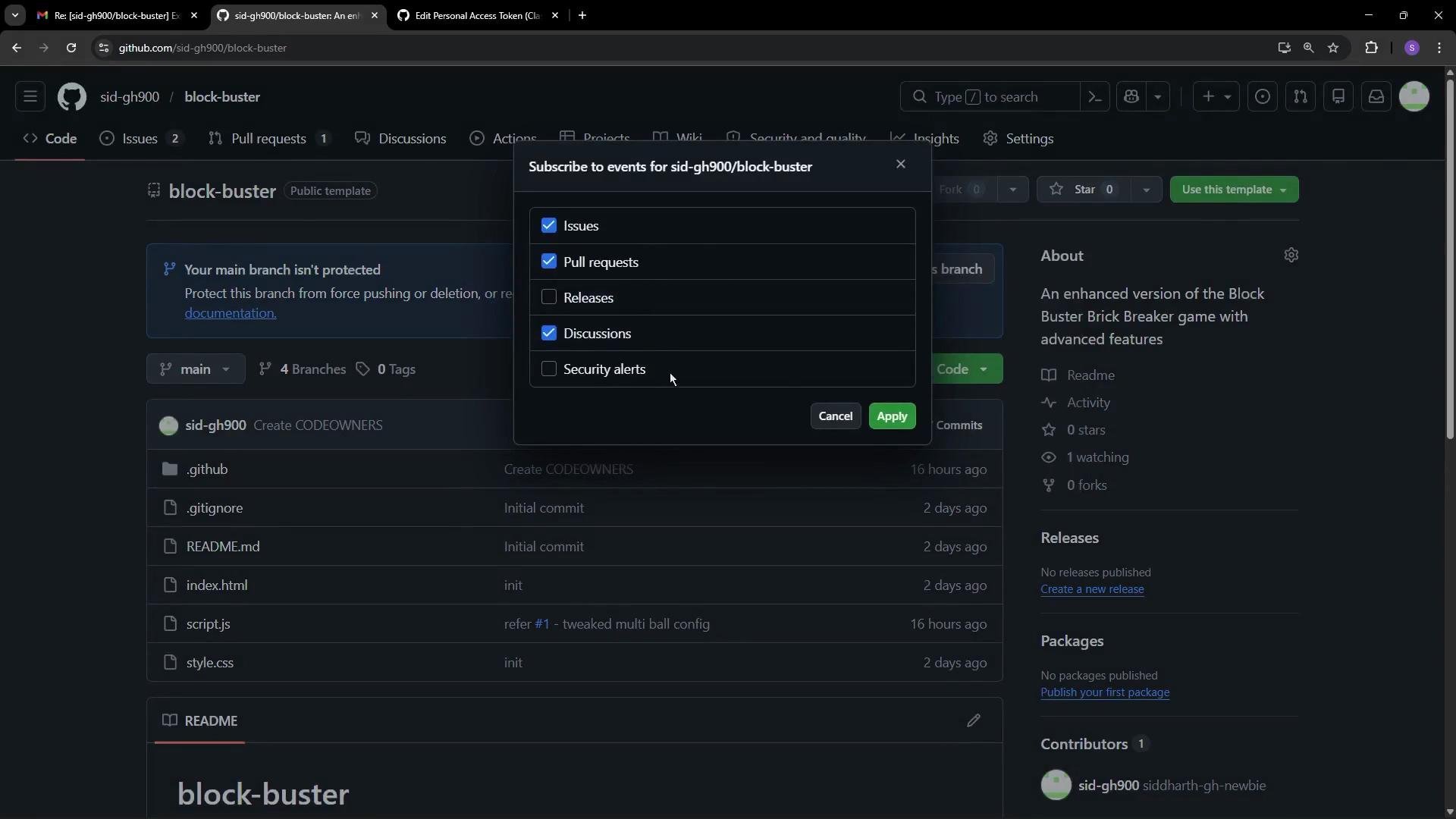Edit README pencil icon
The width and height of the screenshot is (1456, 819).
pyautogui.click(x=974, y=720)
